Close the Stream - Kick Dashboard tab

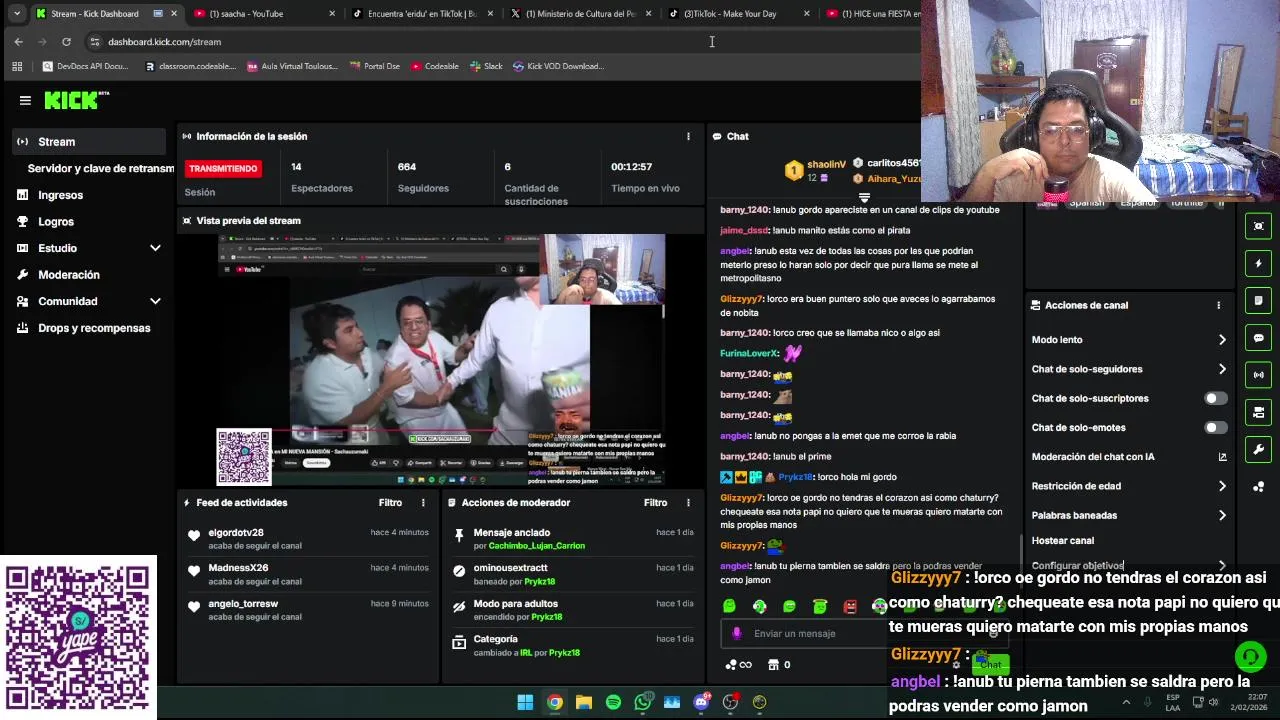[174, 14]
